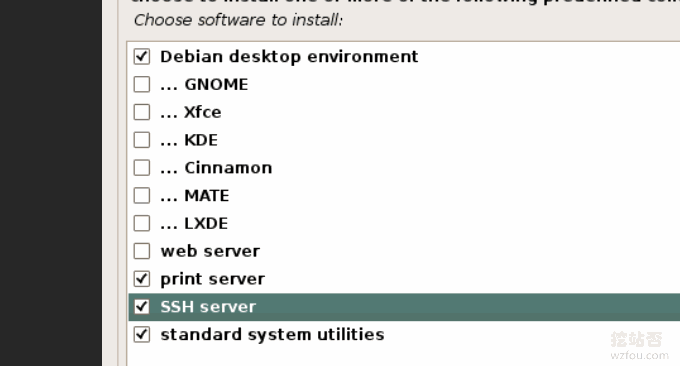Enable the LXDE checkbox

[142, 223]
